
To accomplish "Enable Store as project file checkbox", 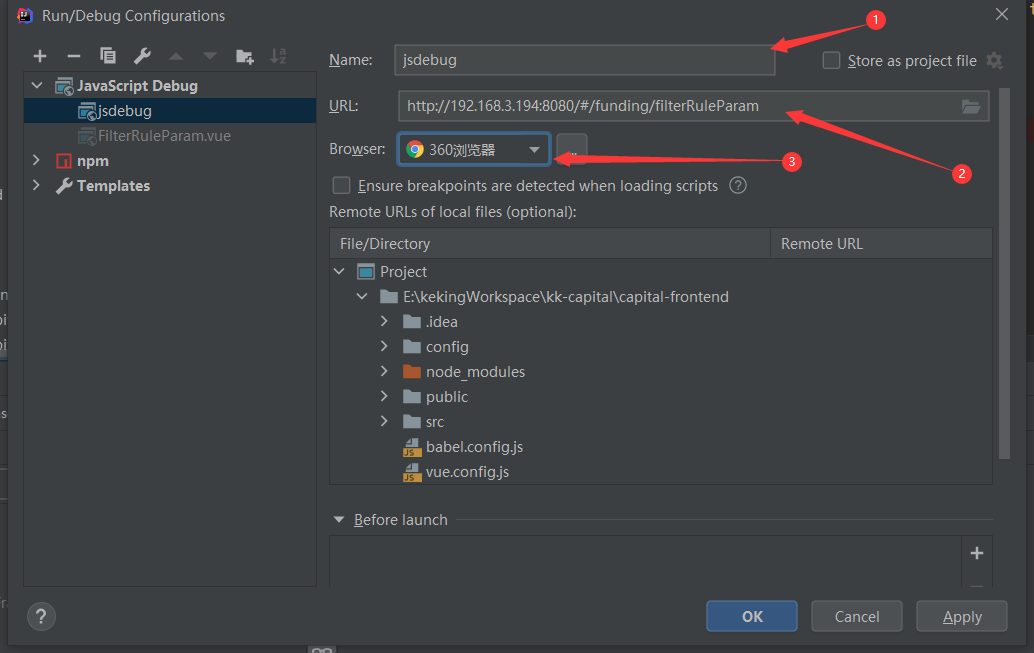I will (831, 61).
